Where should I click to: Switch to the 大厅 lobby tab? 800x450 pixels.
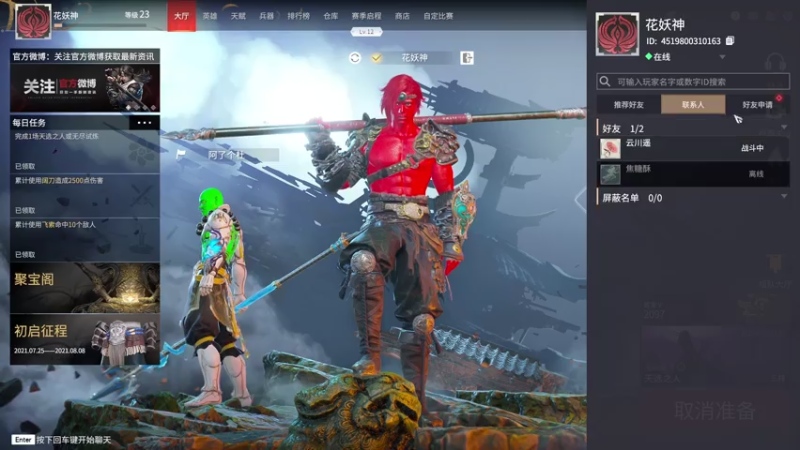pyautogui.click(x=182, y=16)
